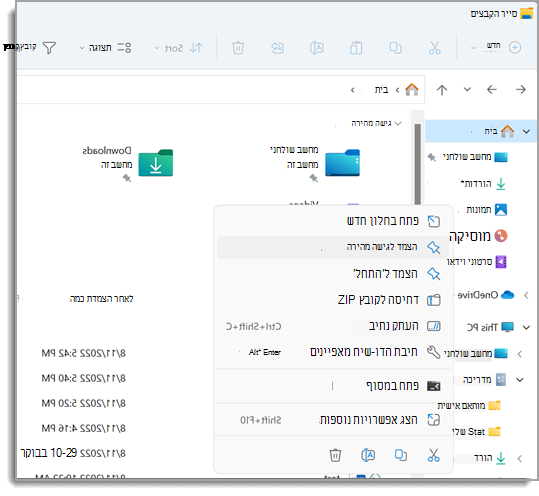539x496 pixels.
Task: Open the View (תצוגה) dropdown
Action: tap(105, 47)
